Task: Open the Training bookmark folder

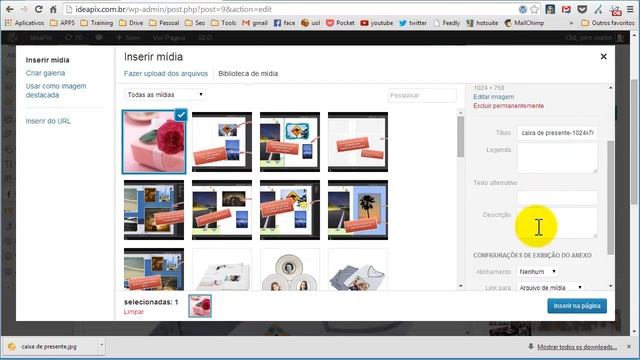Action: pos(97,23)
